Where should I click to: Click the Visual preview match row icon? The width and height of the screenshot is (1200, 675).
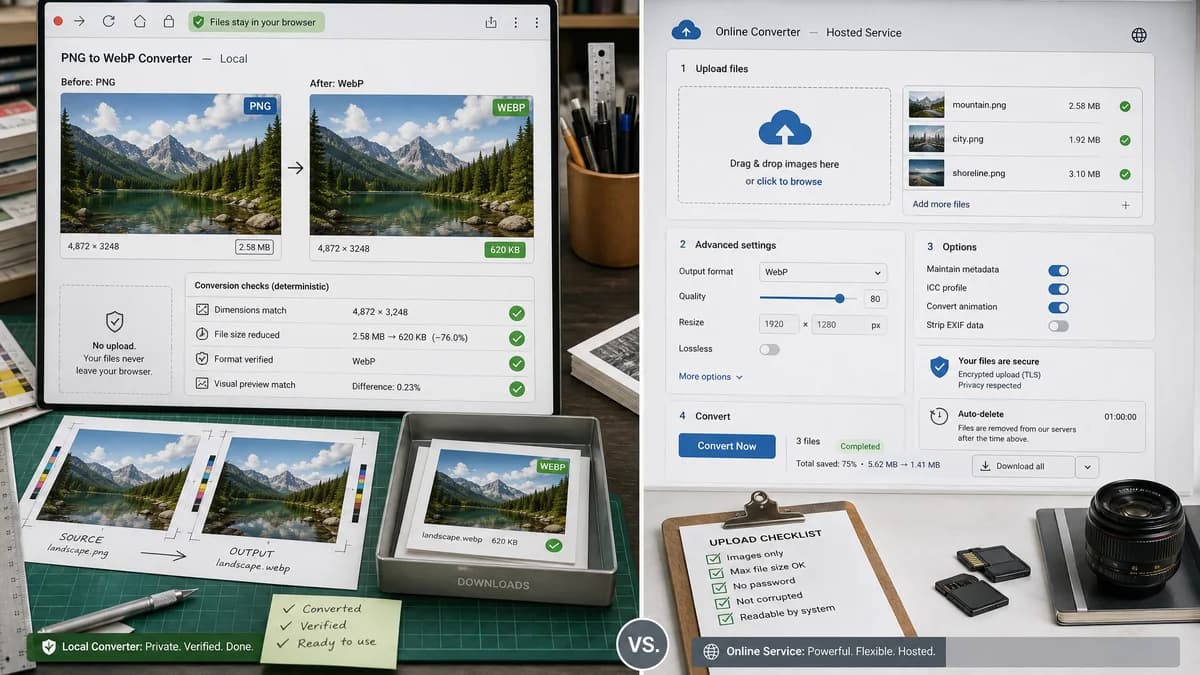click(x=203, y=384)
